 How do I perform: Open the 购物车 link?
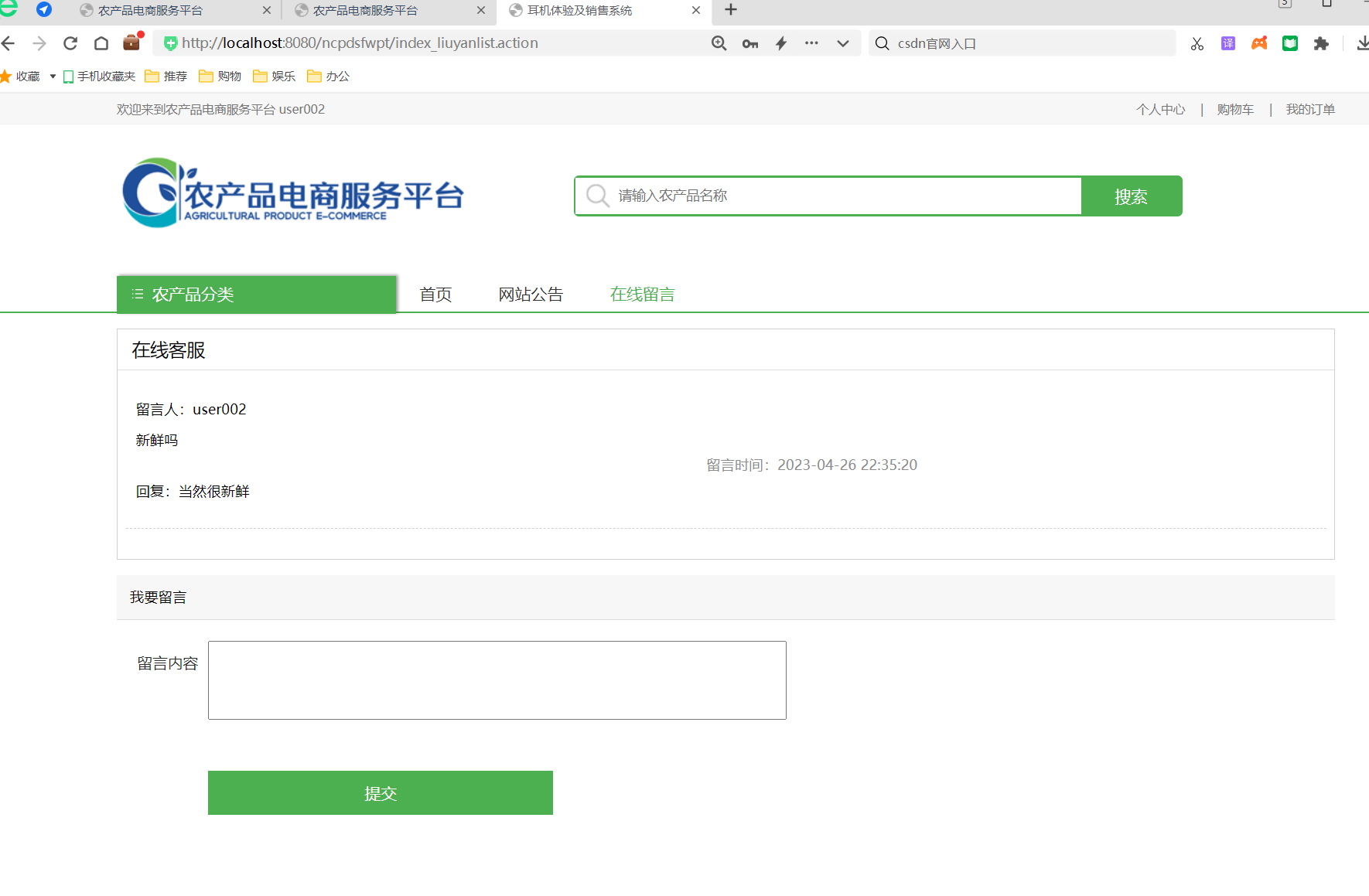pyautogui.click(x=1235, y=109)
